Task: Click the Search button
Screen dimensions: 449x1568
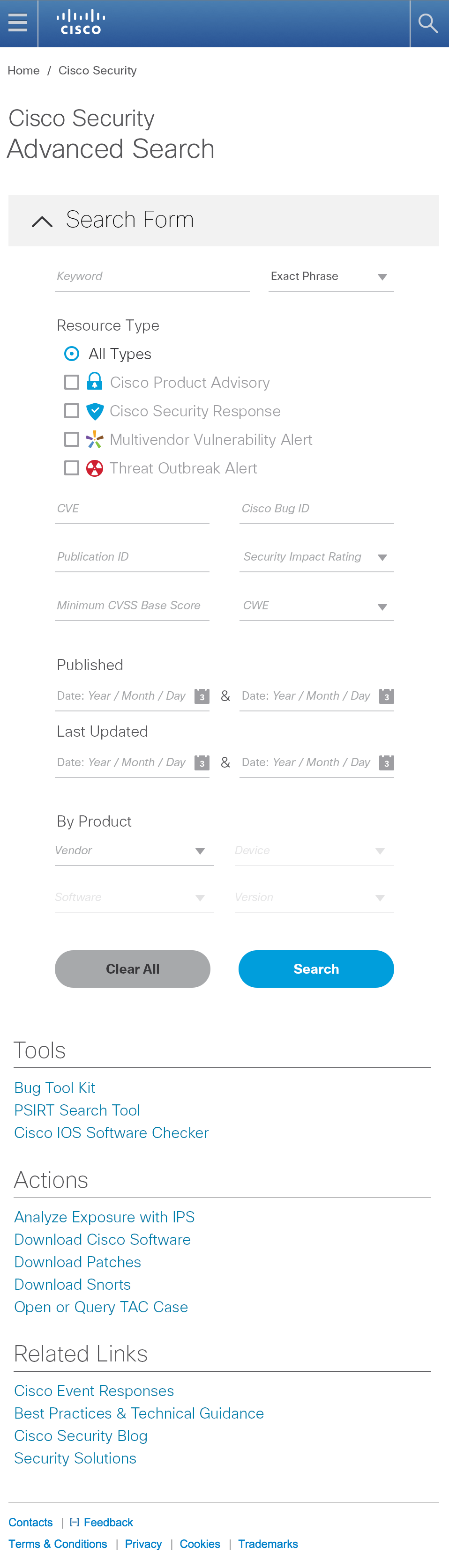Action: [x=315, y=969]
